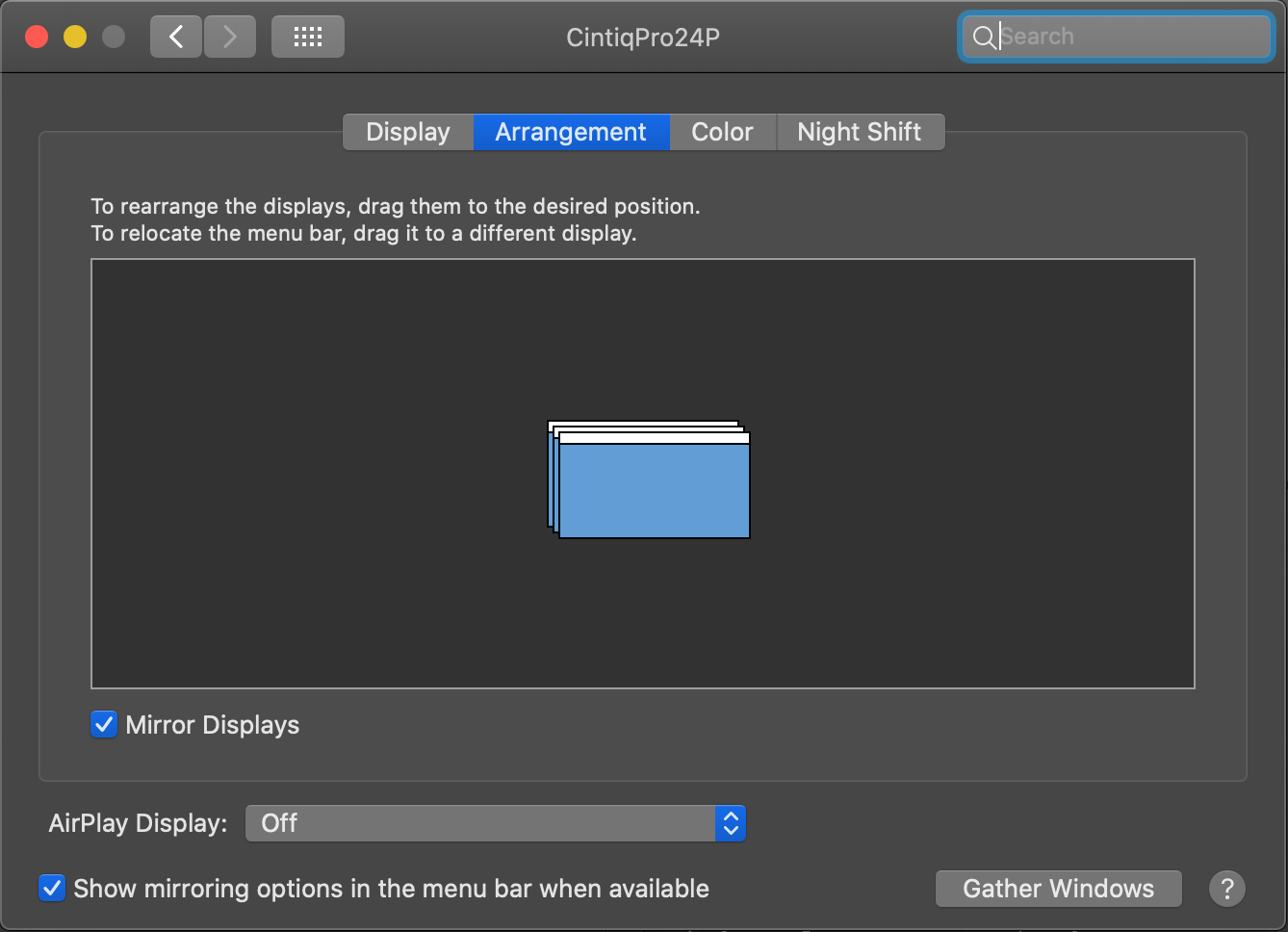Click 'To rearrange the displays' instruction text
Screen dimensions: 1288x932
click(396, 206)
